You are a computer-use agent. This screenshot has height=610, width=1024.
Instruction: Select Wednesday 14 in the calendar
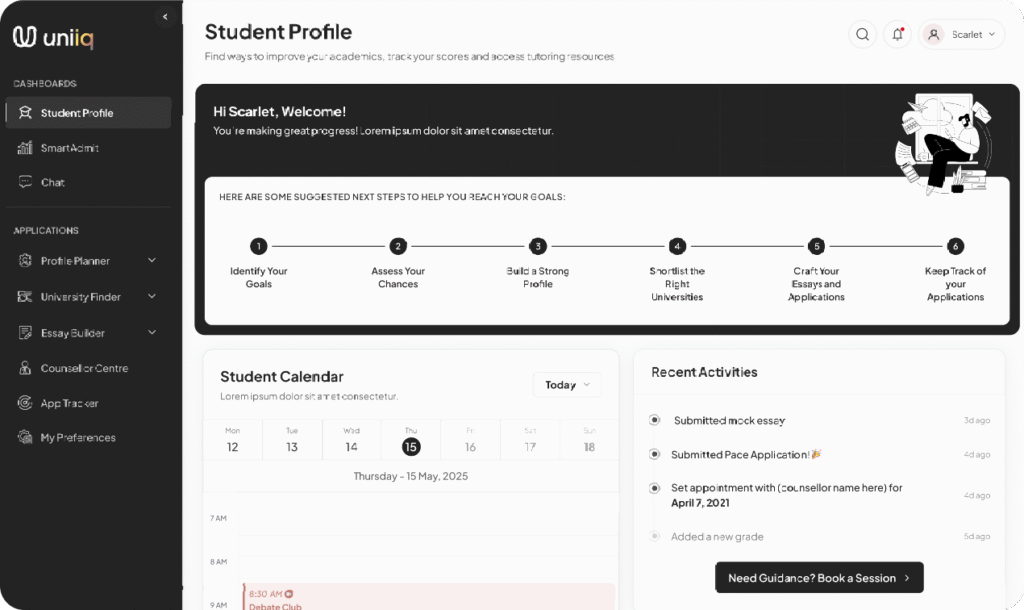click(x=351, y=440)
